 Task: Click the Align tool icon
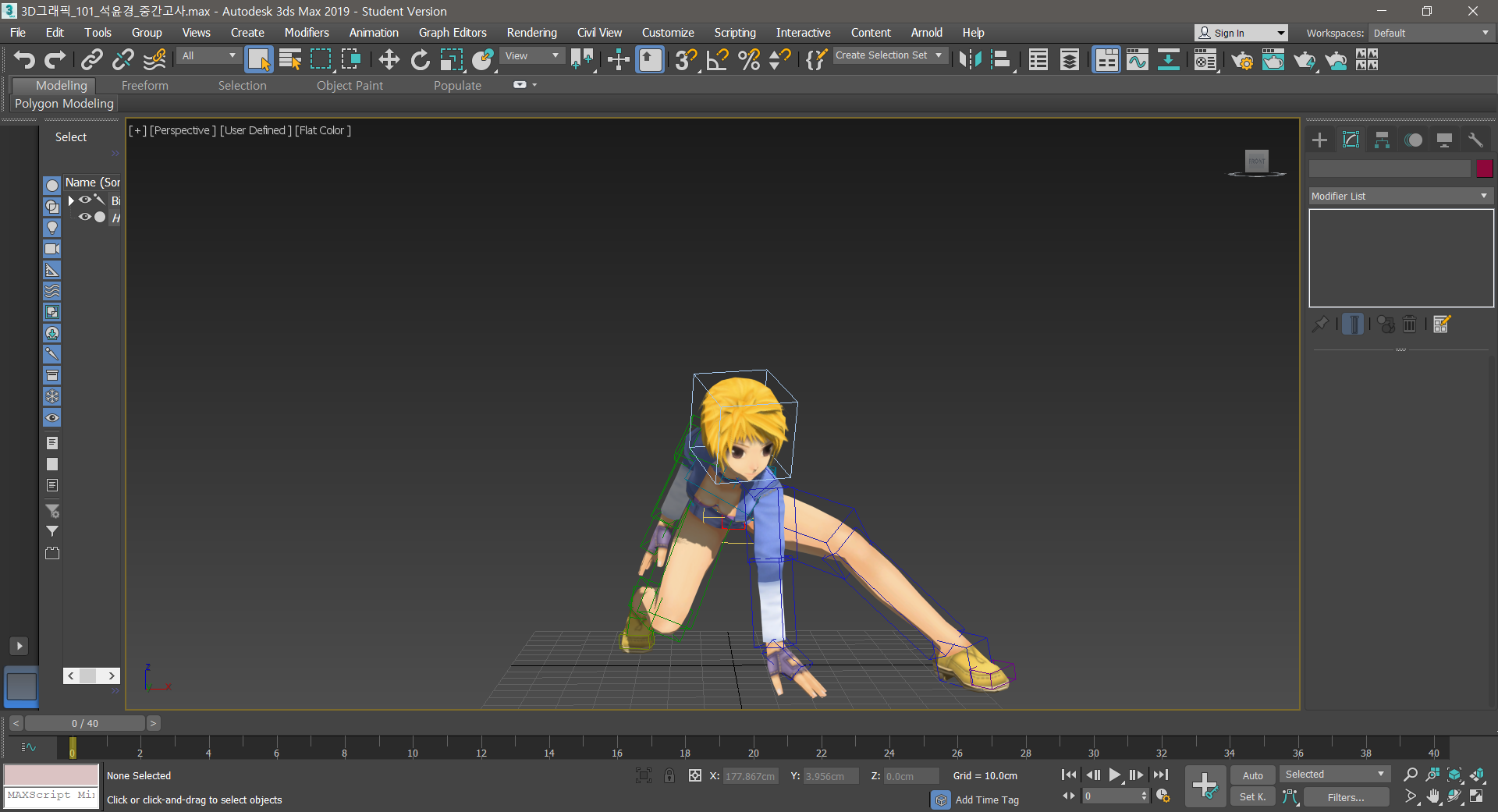pyautogui.click(x=1001, y=60)
